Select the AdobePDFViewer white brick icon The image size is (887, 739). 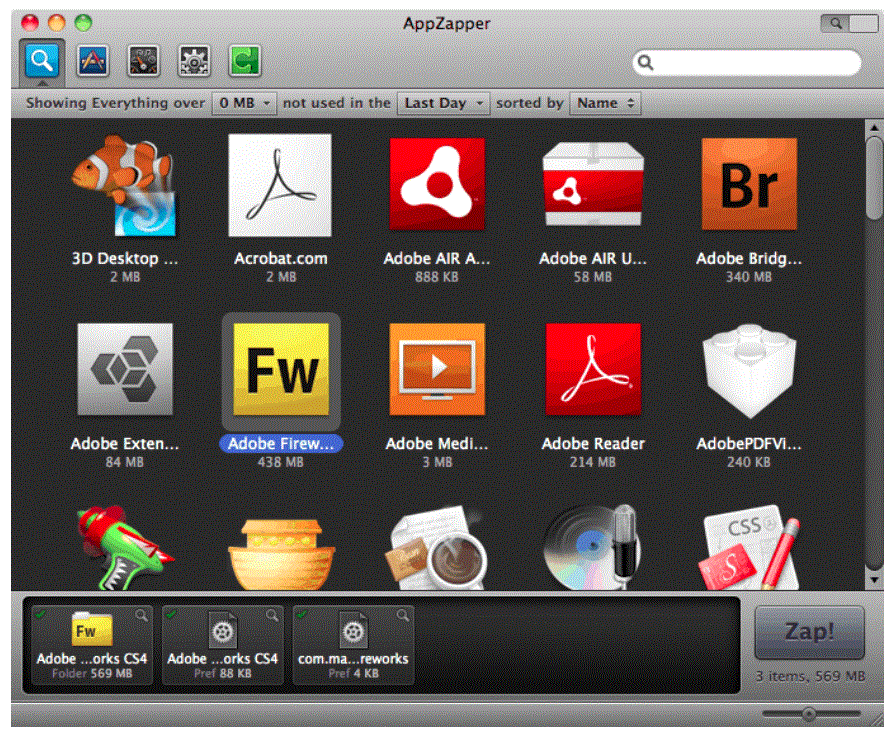click(x=750, y=371)
